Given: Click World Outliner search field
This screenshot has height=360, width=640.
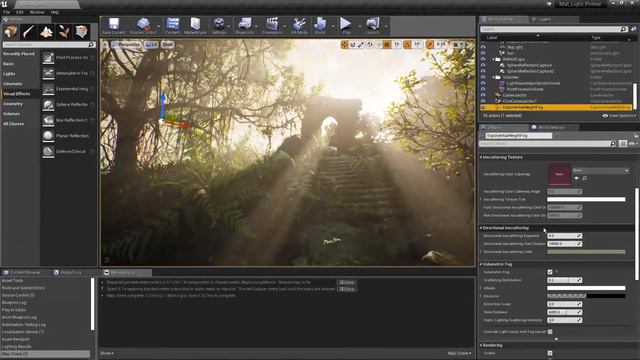Looking at the screenshot, I should (553, 29).
